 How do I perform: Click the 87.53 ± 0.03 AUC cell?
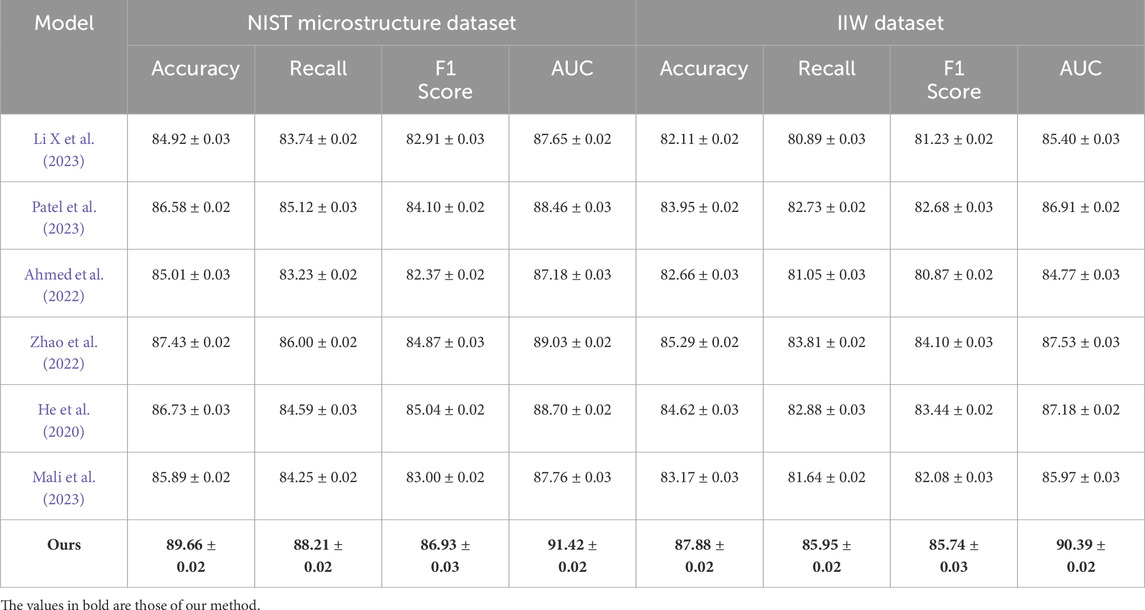coord(1080,342)
